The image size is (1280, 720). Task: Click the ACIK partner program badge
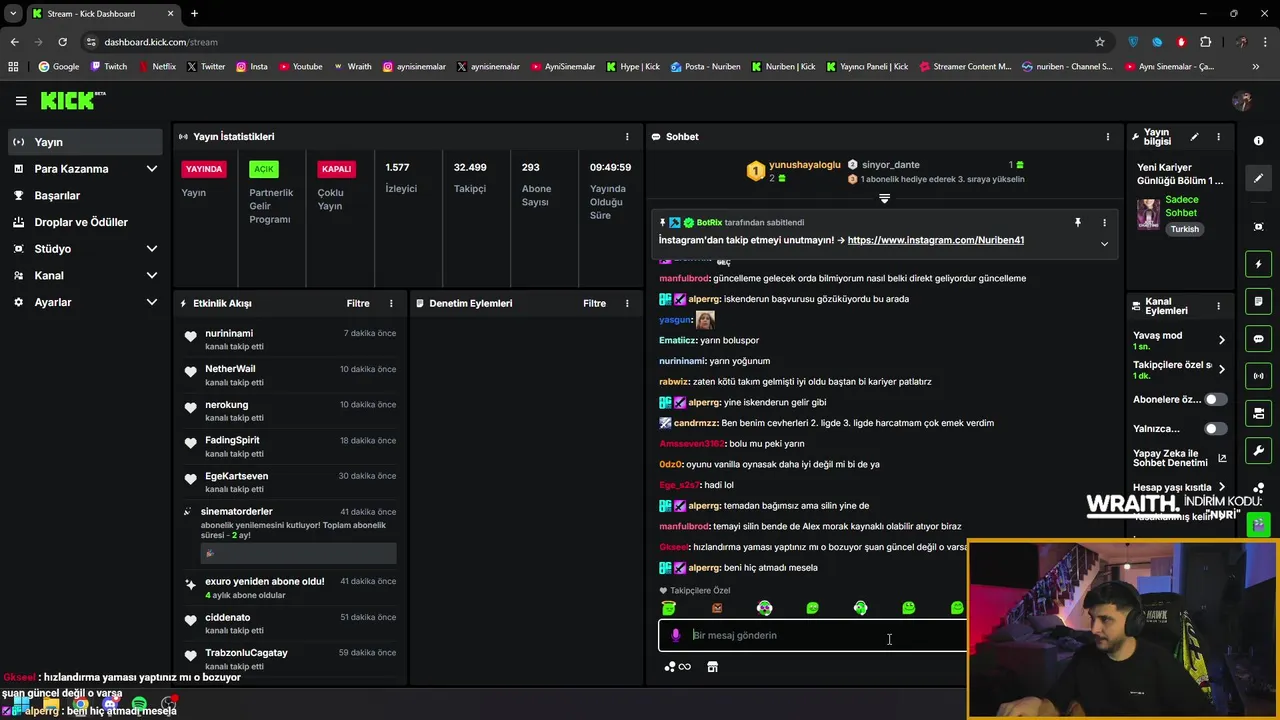(264, 169)
